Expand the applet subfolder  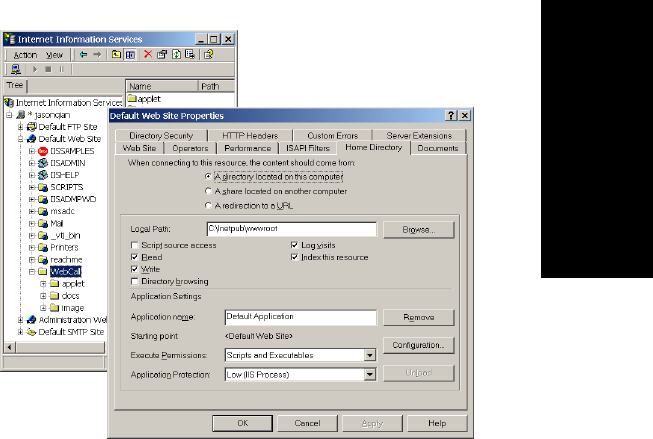tap(43, 284)
